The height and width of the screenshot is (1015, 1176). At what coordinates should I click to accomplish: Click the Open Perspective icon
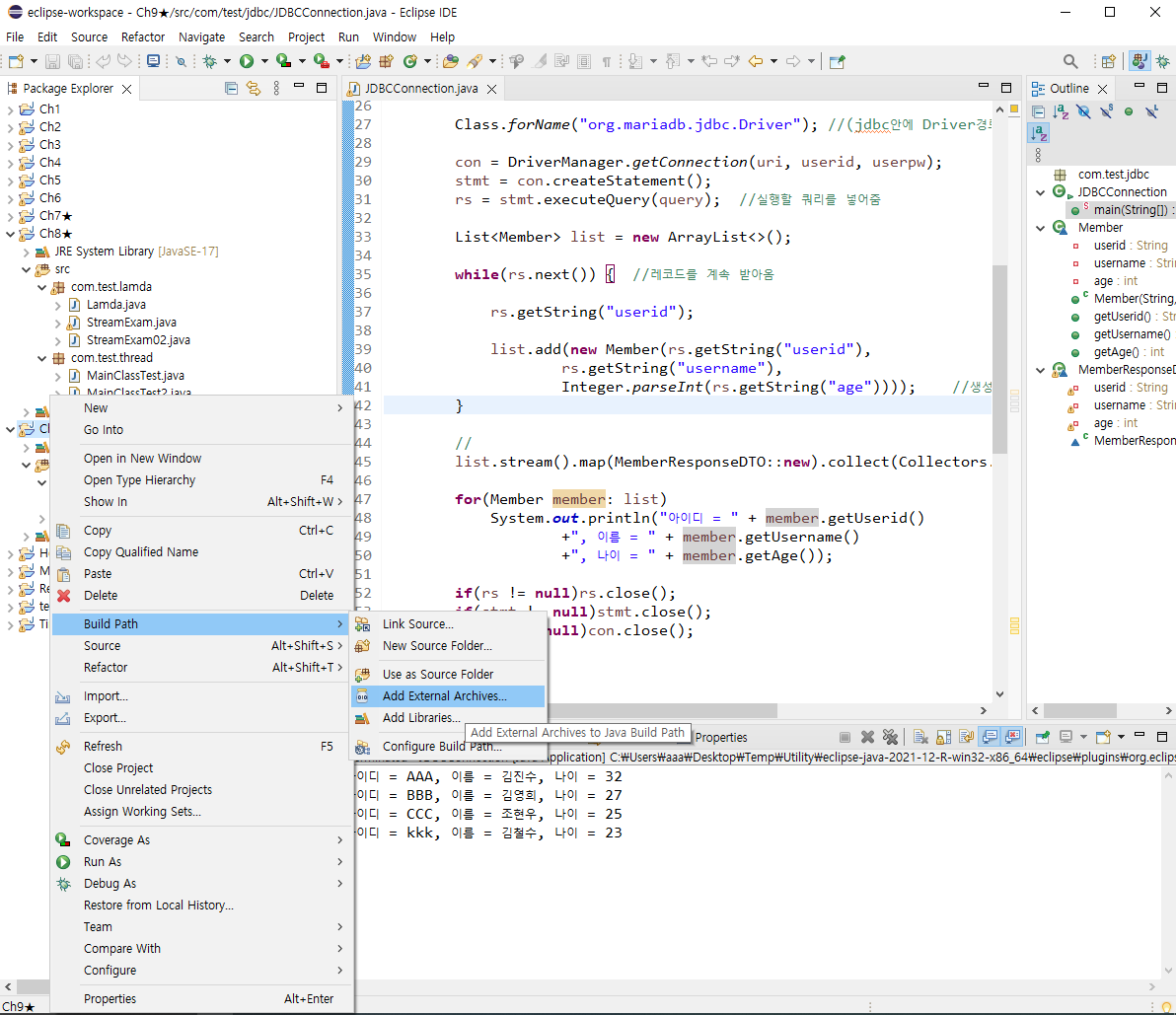point(1109,61)
